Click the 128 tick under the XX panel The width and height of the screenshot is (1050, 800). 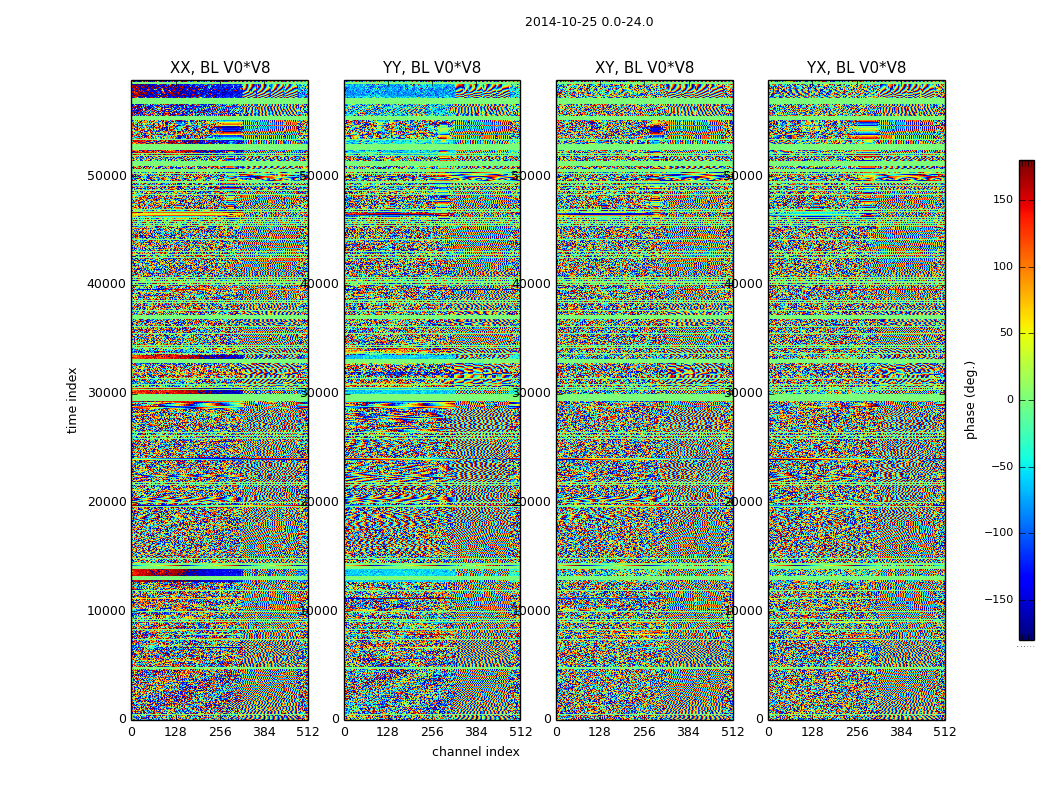point(175,732)
